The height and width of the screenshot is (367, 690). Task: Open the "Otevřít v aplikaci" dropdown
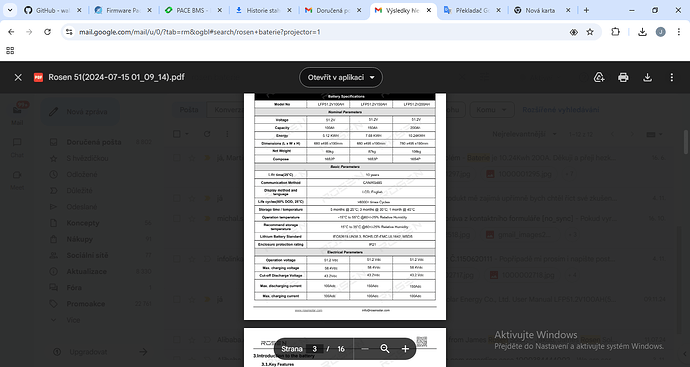341,77
